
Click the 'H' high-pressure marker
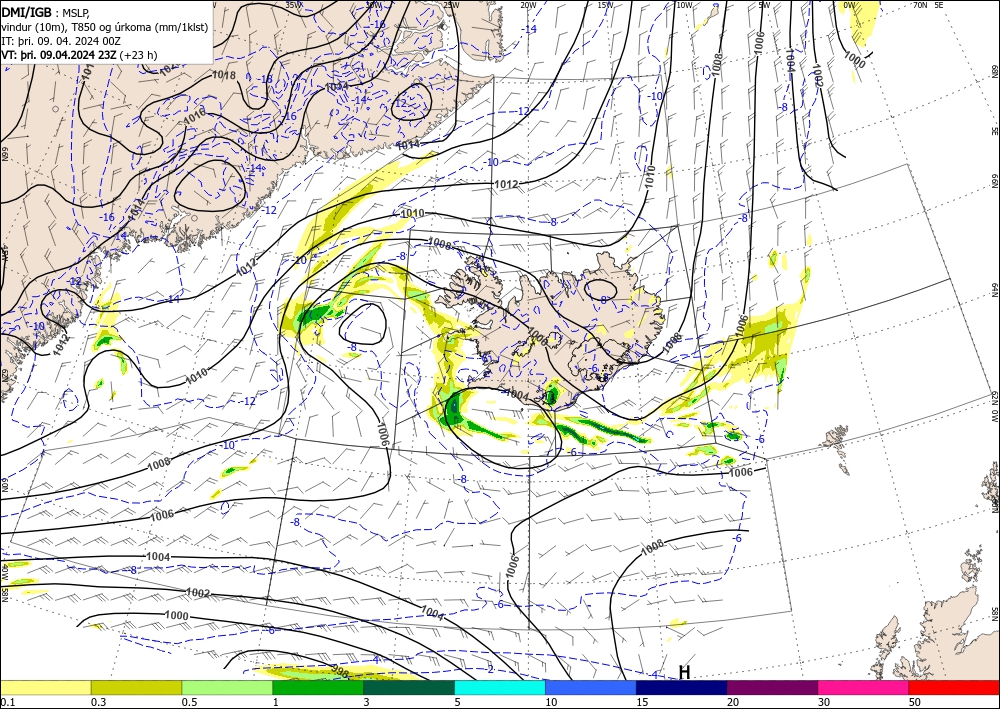coord(684,673)
